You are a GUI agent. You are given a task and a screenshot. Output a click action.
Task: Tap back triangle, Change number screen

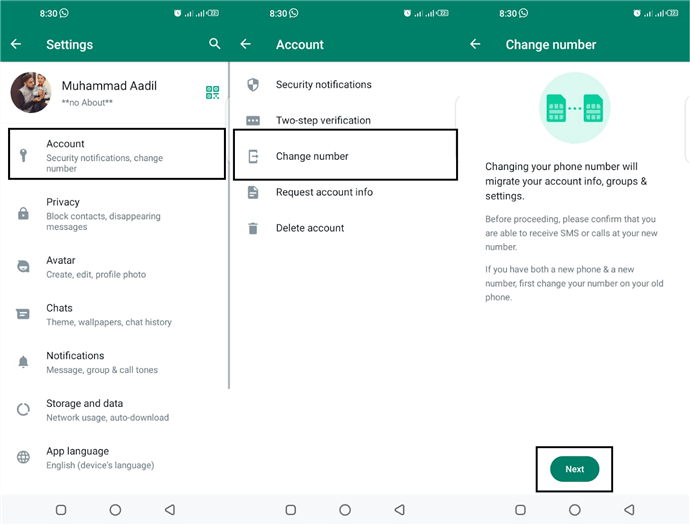629,510
